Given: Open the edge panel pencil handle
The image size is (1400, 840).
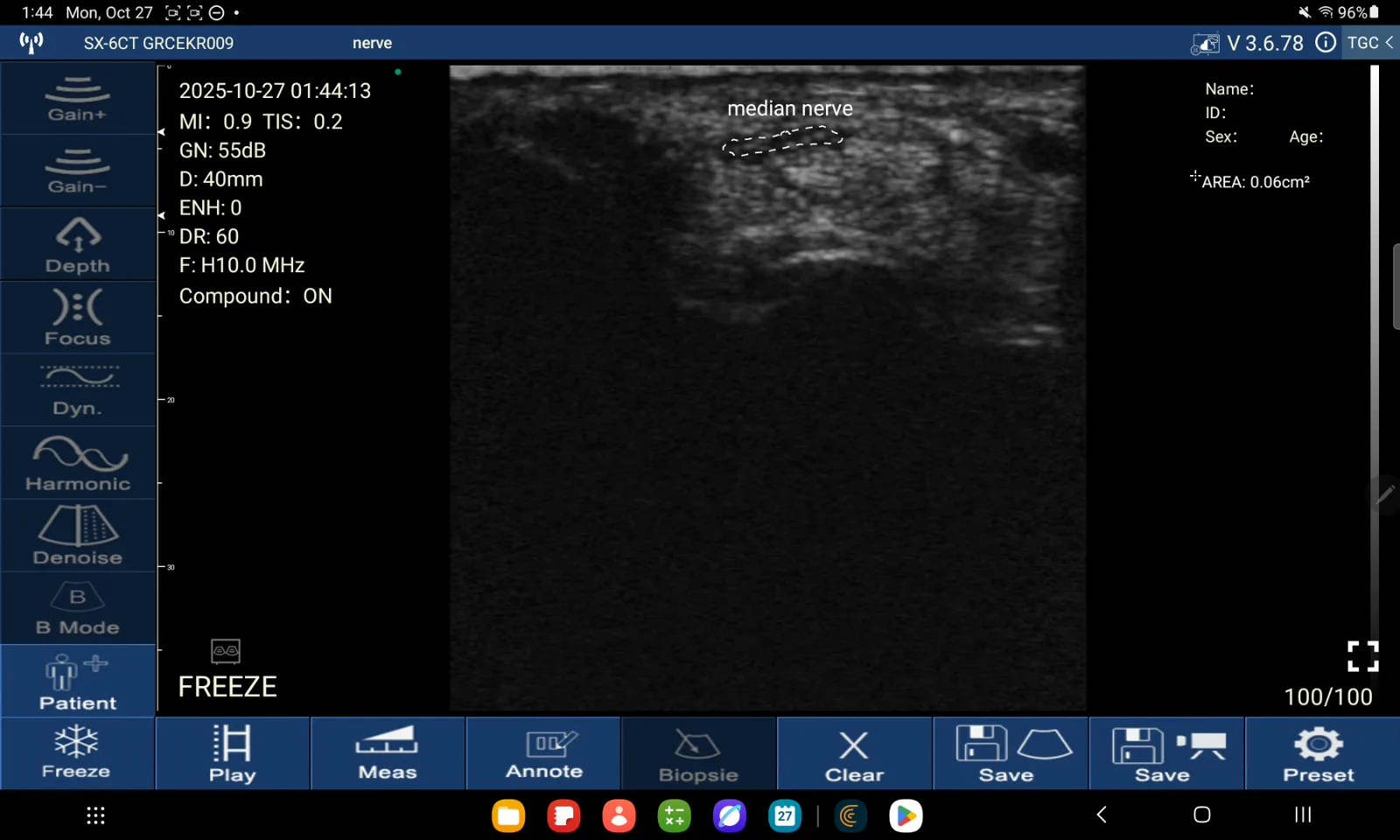Looking at the screenshot, I should pyautogui.click(x=1385, y=494).
